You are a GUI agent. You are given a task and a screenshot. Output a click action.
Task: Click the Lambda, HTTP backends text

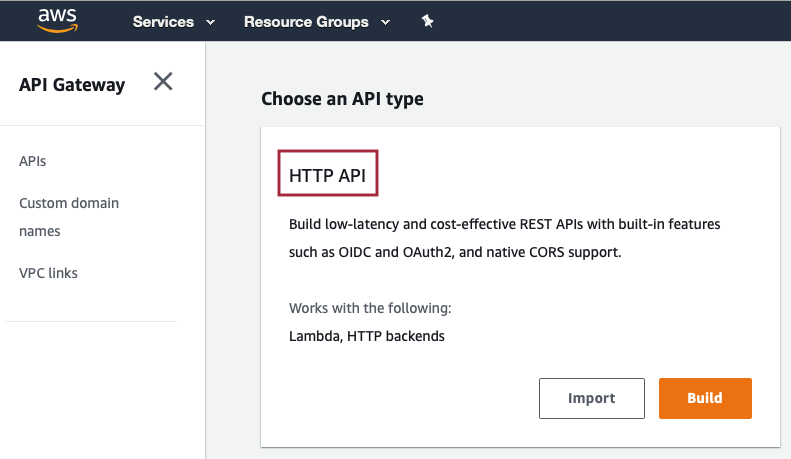point(367,336)
